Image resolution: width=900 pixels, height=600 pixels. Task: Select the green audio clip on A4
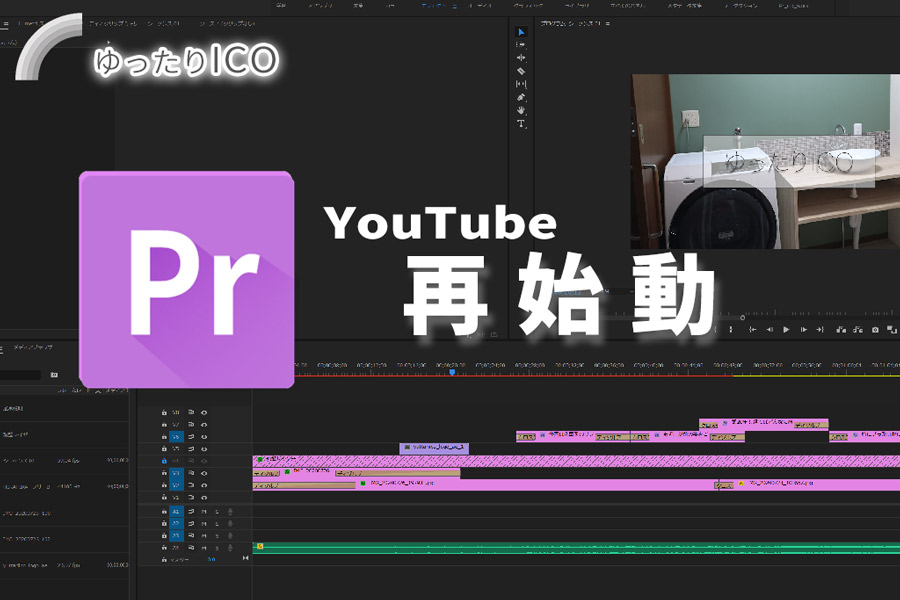(576, 548)
